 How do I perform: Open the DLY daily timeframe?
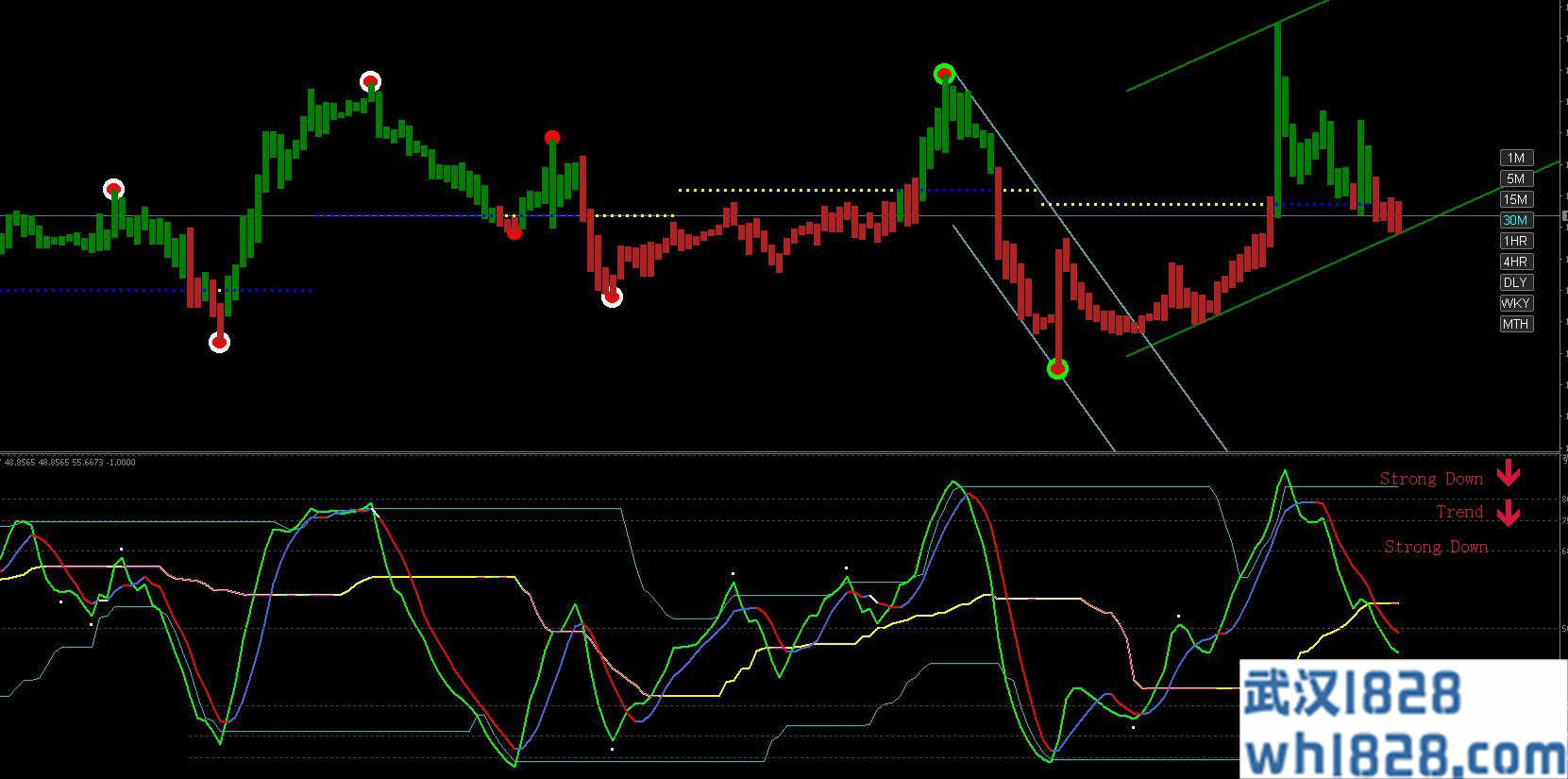point(1516,282)
